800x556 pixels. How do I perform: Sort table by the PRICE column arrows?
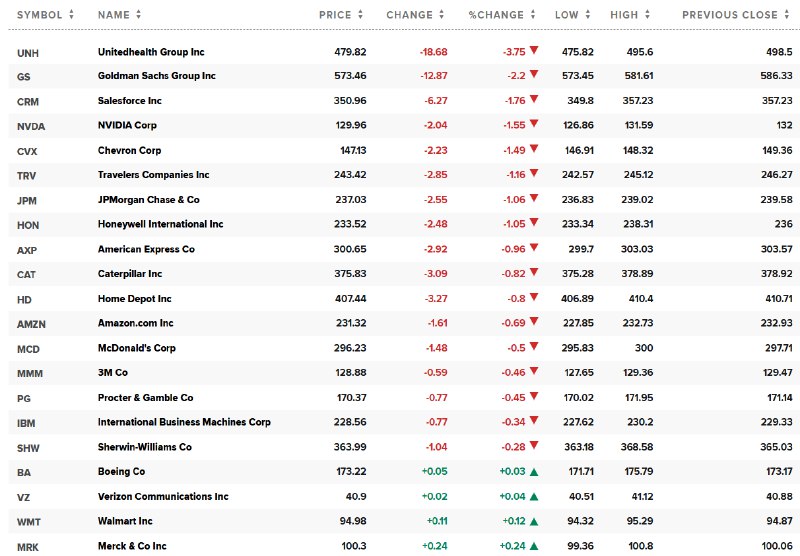360,15
